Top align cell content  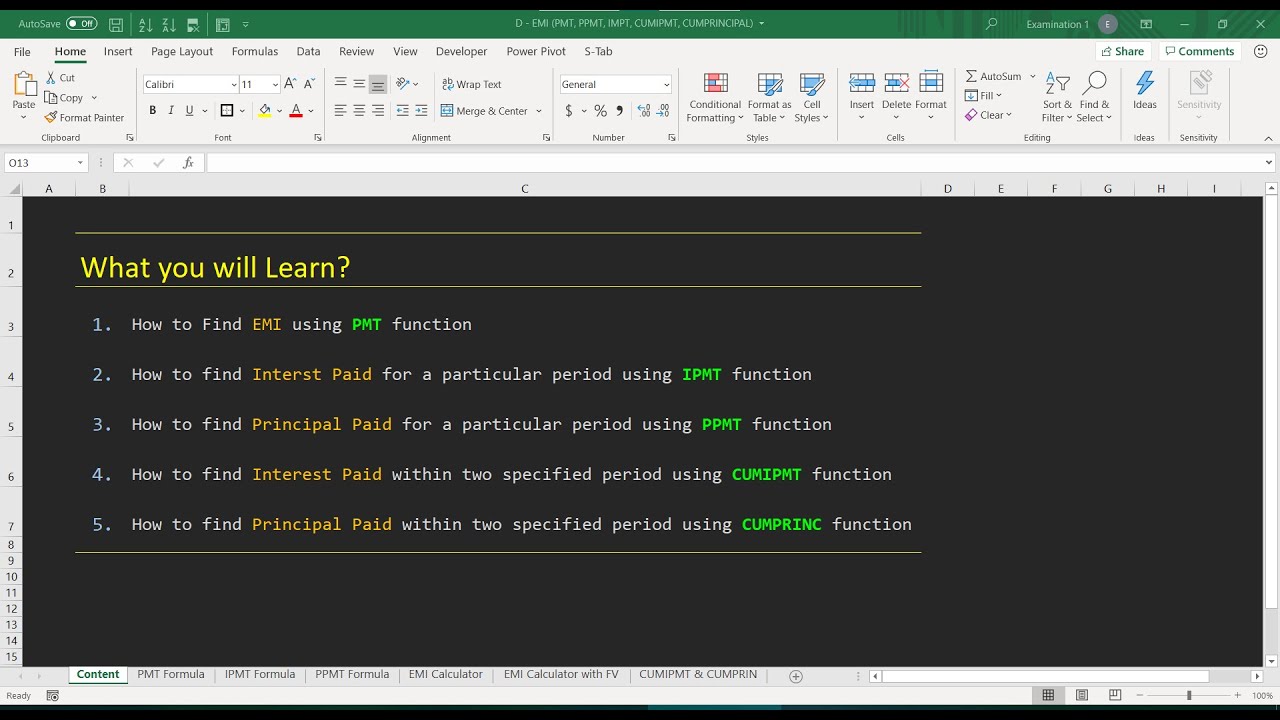[341, 84]
